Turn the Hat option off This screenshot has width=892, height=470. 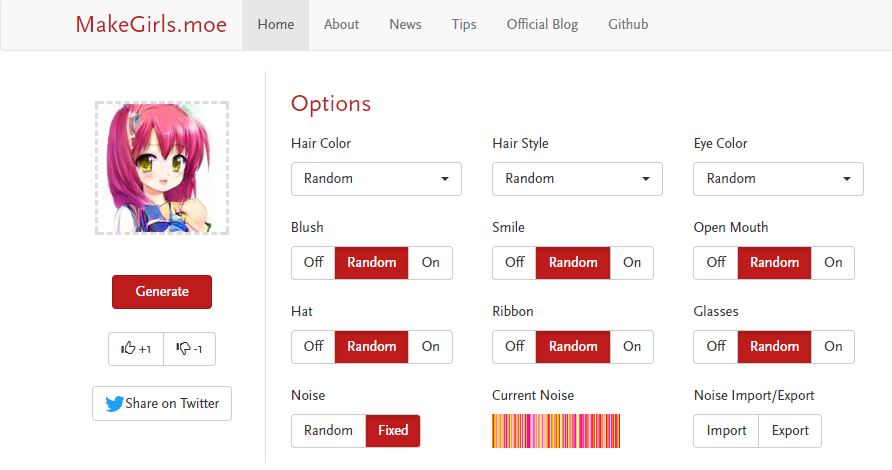click(313, 347)
